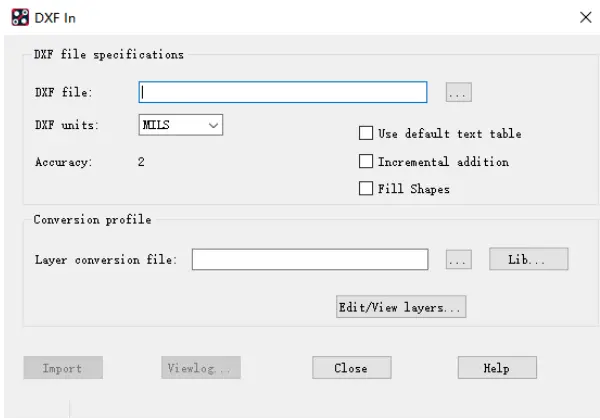
Task: Browse for a layer conversion file
Action: (x=458, y=260)
